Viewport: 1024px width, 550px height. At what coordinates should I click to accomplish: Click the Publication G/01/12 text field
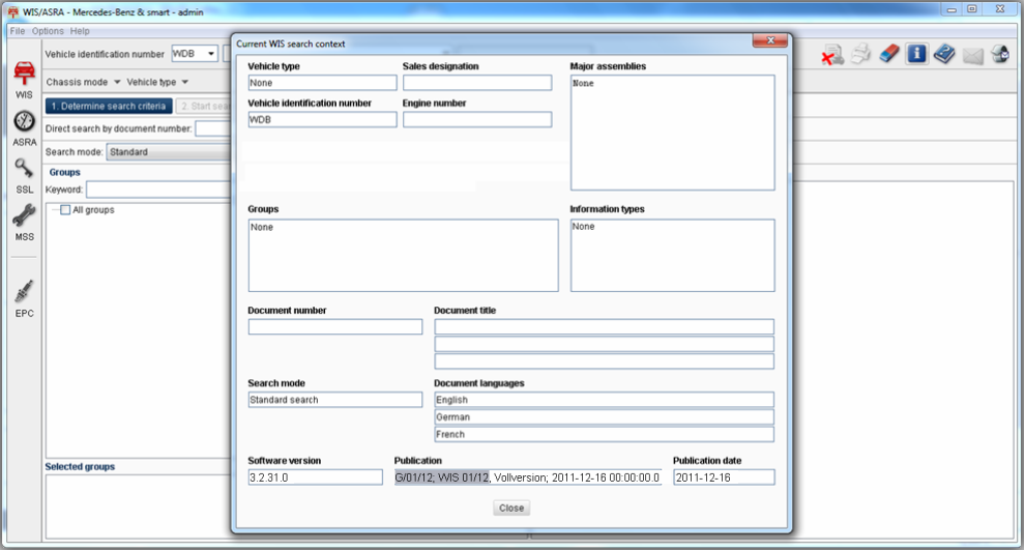(528, 477)
